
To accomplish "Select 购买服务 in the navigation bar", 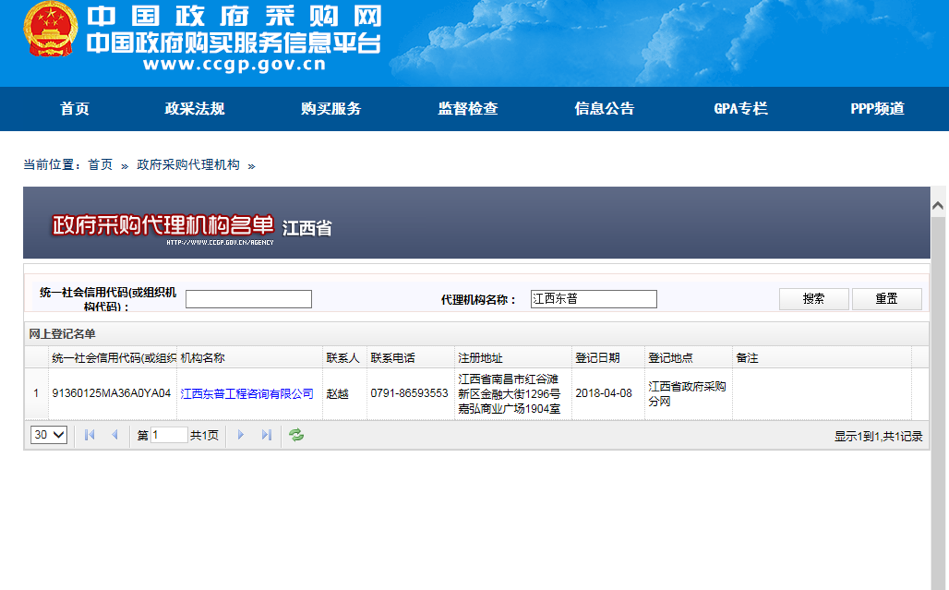I will pos(331,109).
